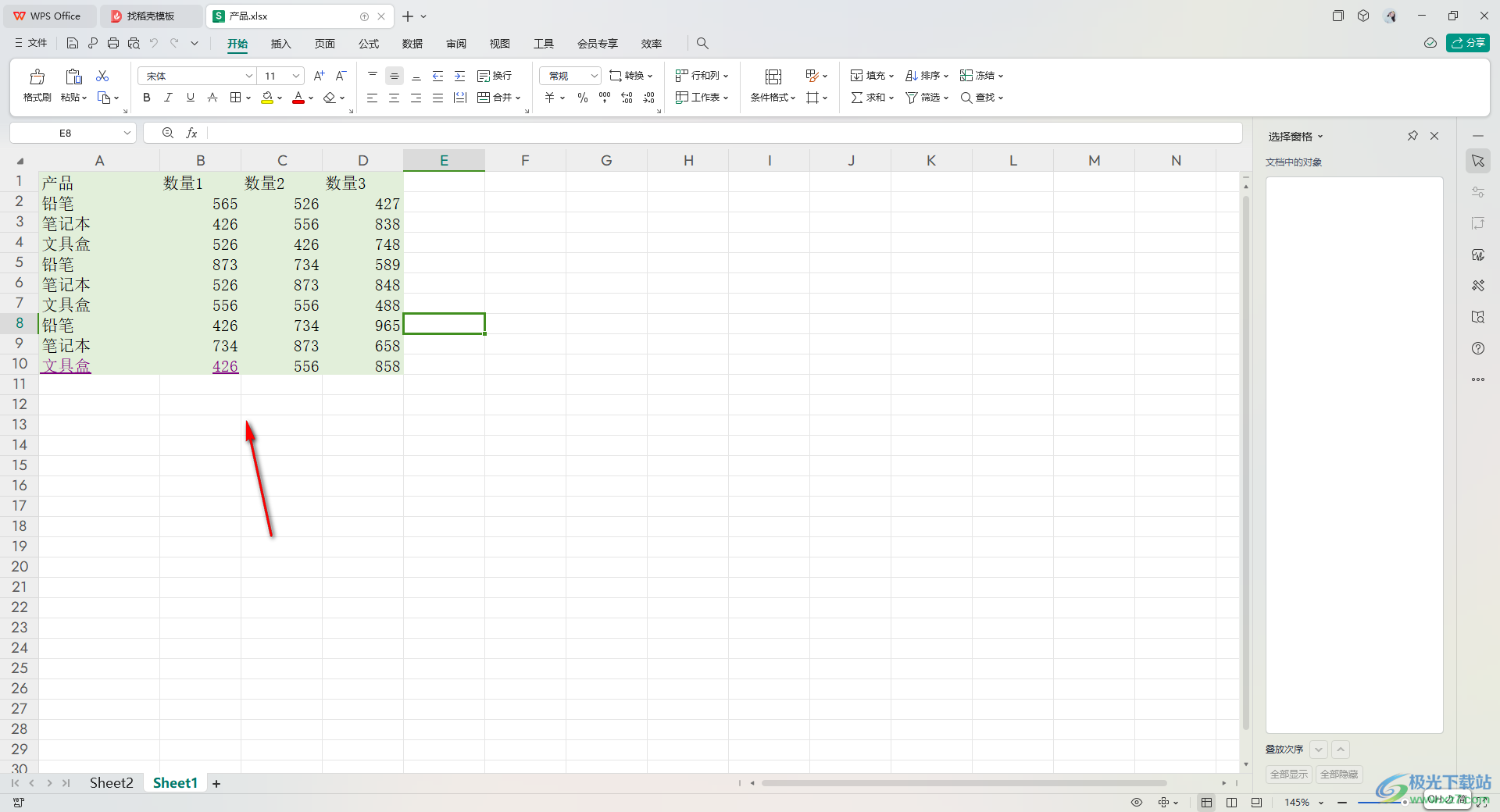
Task: Open the 视图 (View) ribbon tab
Action: tap(500, 44)
